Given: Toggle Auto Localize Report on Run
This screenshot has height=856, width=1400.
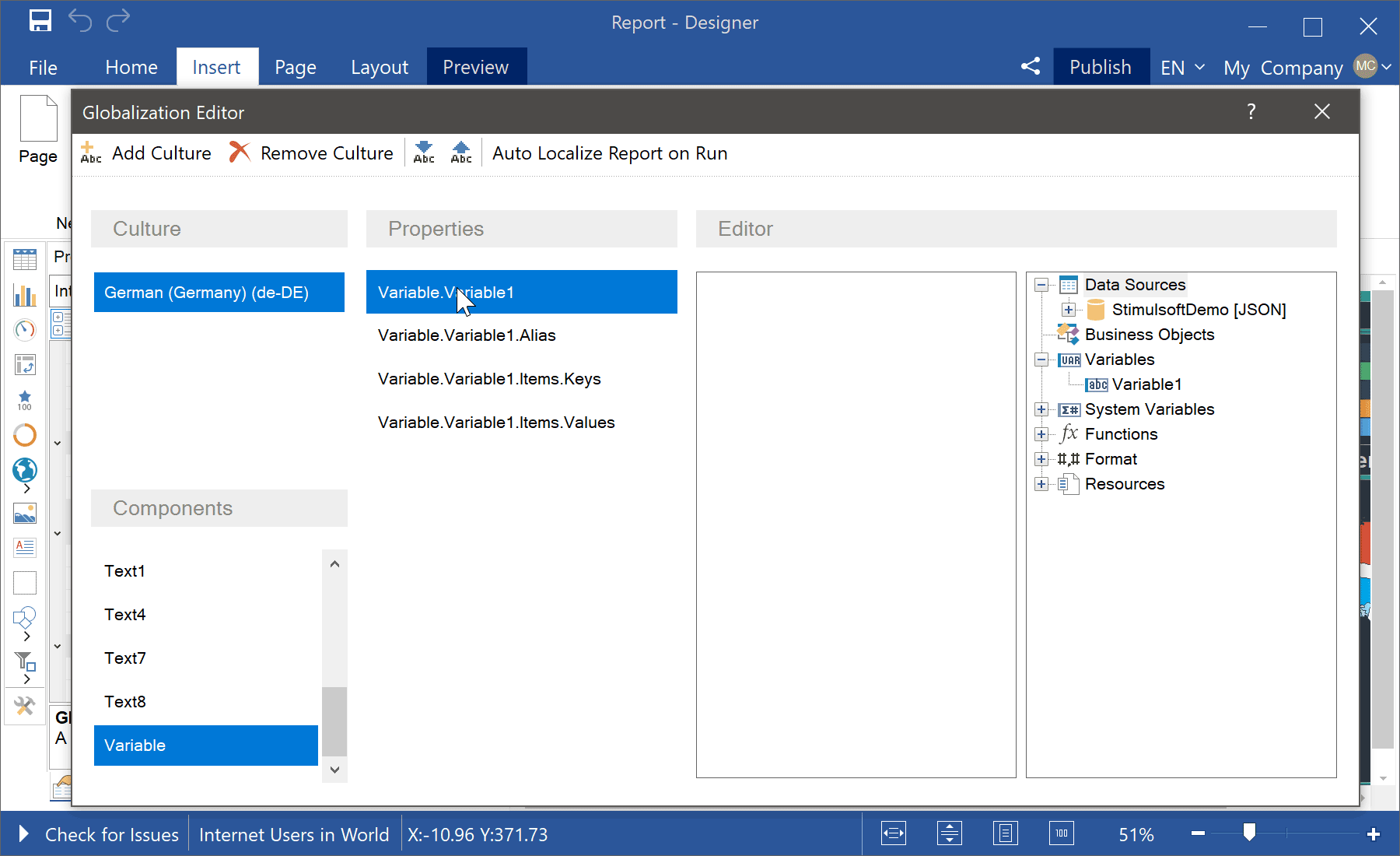Looking at the screenshot, I should click(610, 153).
